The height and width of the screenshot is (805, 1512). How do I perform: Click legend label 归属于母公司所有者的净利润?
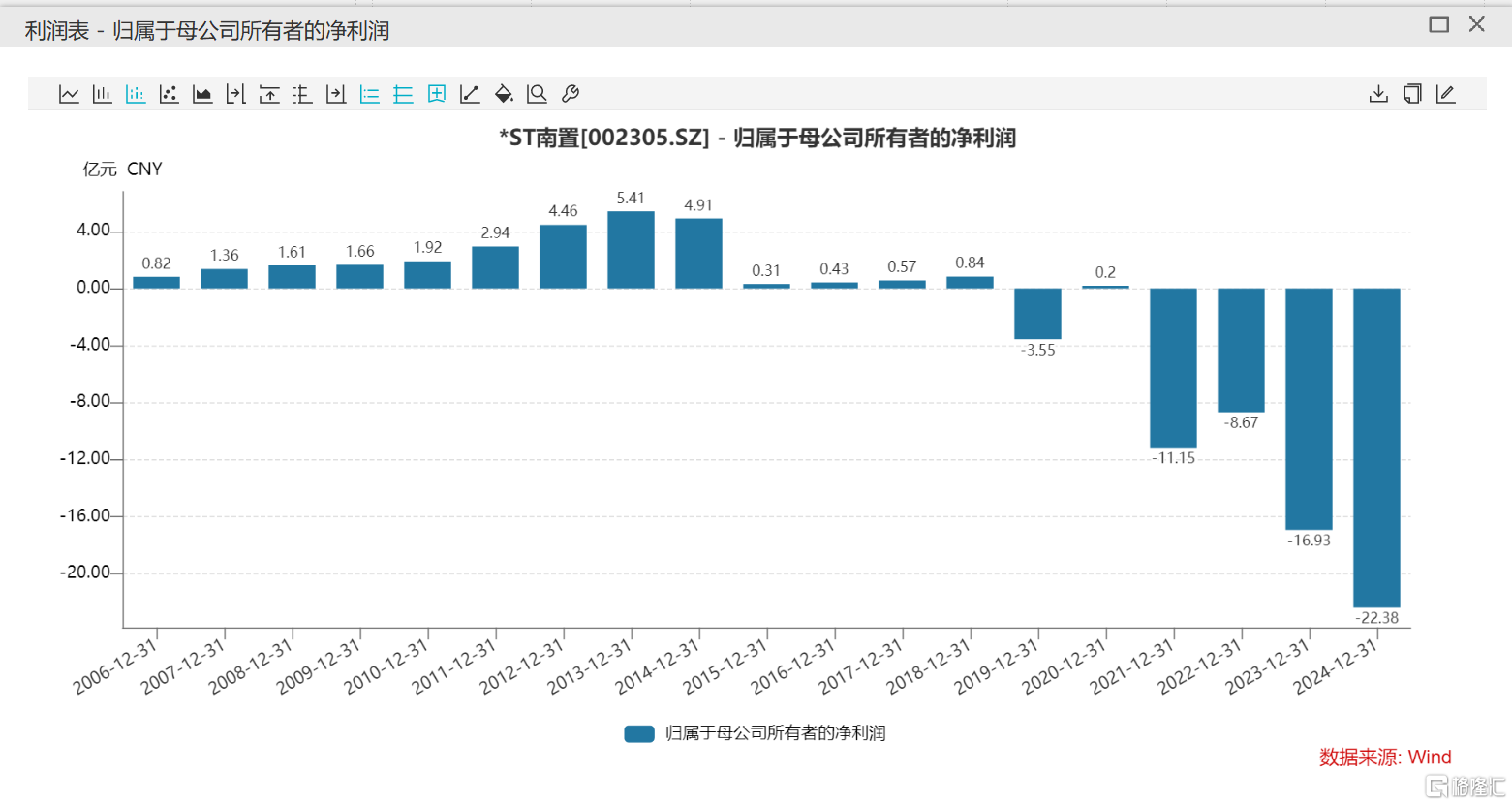[x=775, y=733]
